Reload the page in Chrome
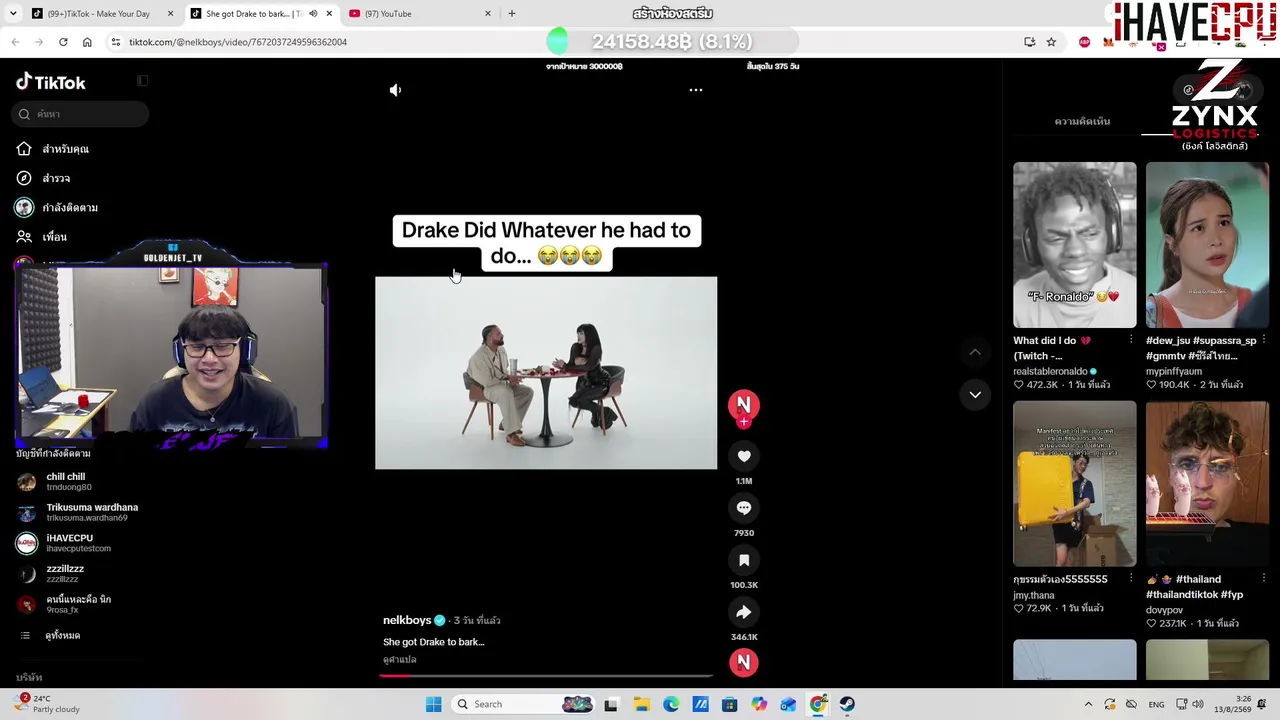The width and height of the screenshot is (1280, 720). pyautogui.click(x=63, y=42)
